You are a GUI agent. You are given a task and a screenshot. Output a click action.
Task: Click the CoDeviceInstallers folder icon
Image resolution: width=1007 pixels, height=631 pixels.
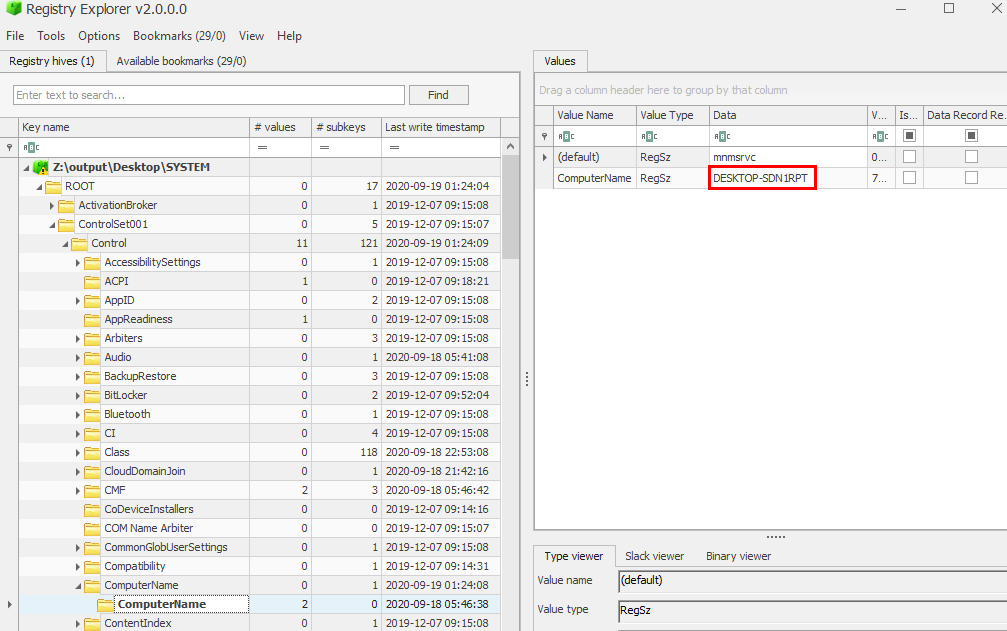click(x=92, y=509)
